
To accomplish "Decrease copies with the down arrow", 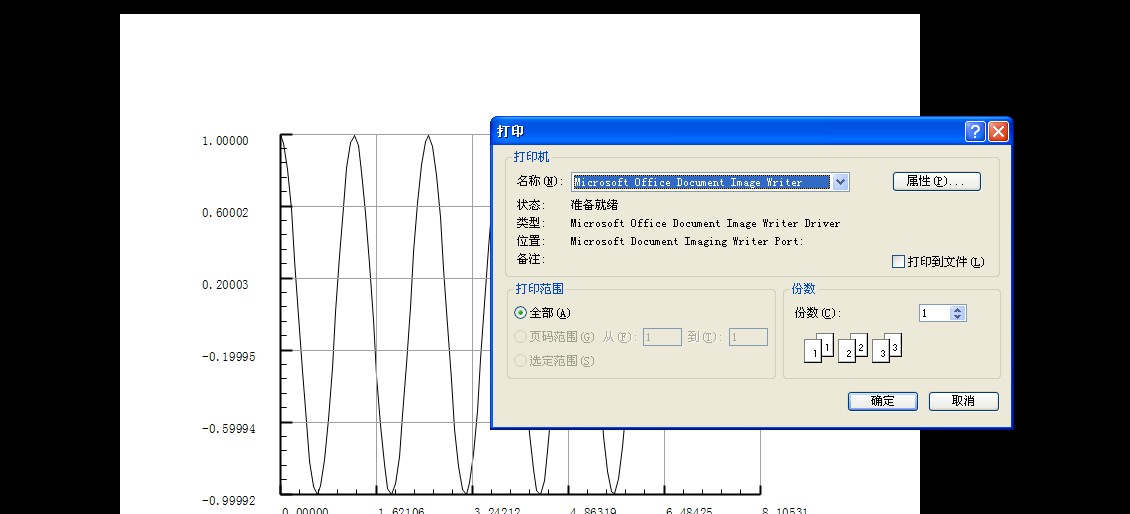I will [957, 316].
